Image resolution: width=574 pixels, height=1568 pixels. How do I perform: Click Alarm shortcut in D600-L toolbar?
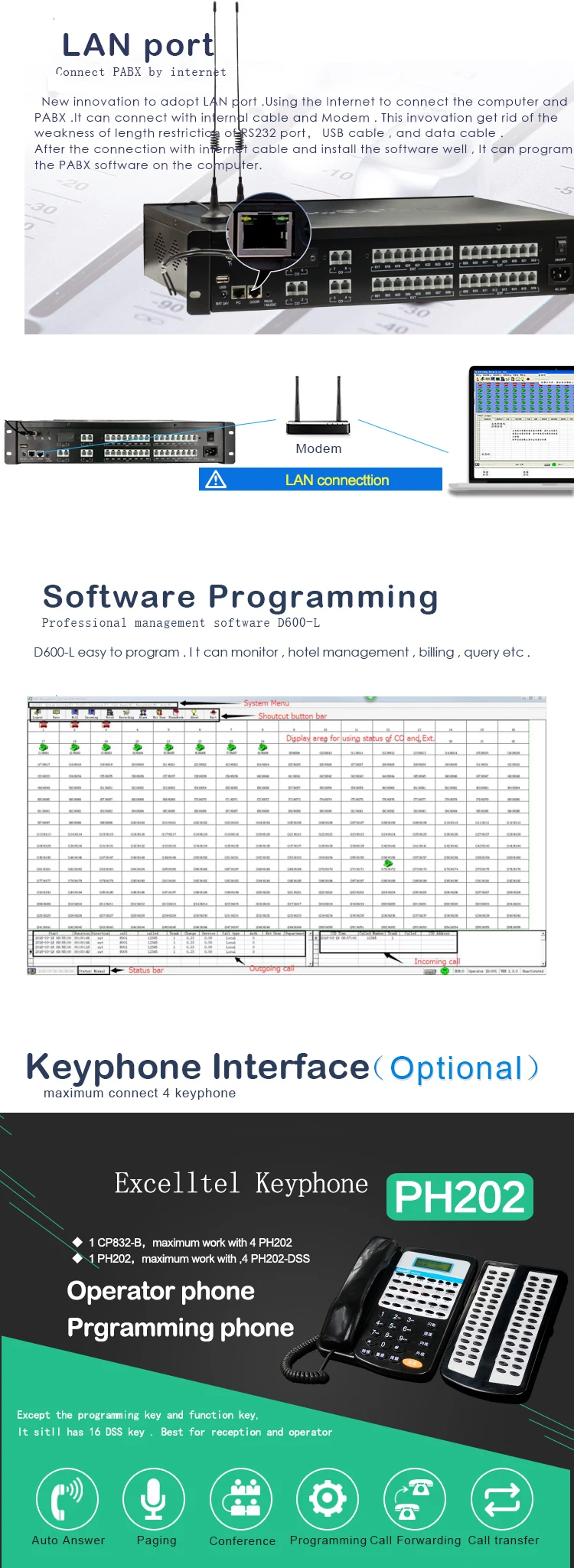point(142,714)
